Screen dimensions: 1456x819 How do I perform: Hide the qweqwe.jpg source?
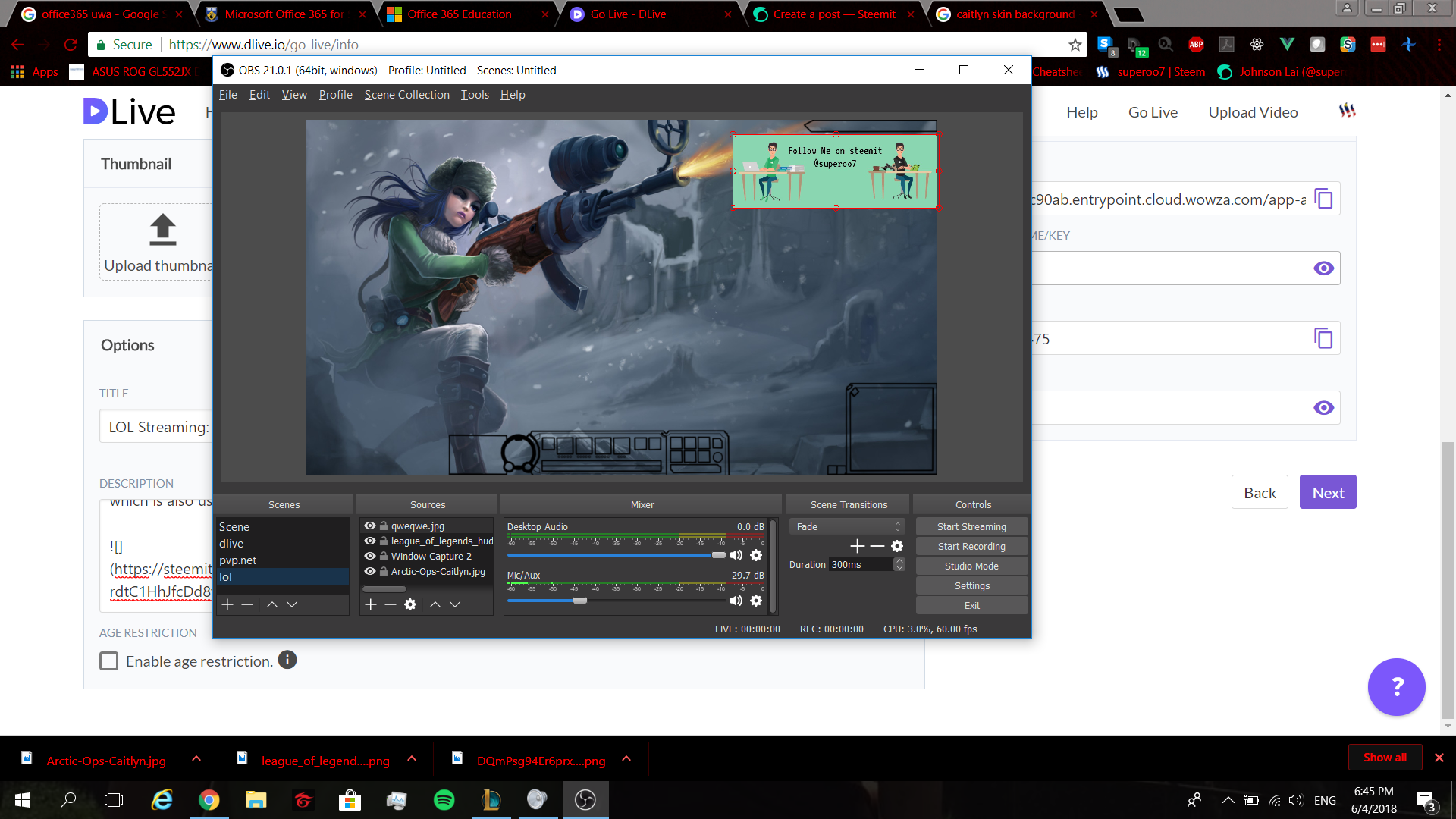tap(370, 526)
